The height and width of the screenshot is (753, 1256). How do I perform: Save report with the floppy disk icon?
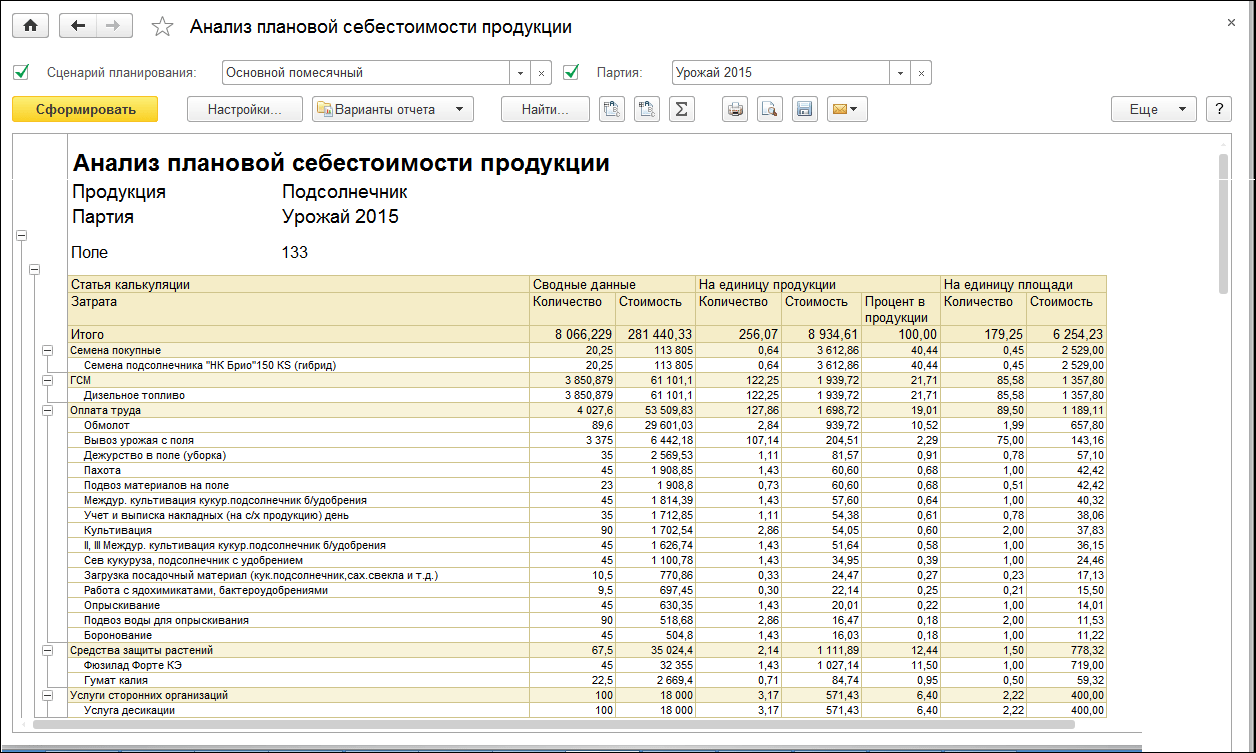tap(804, 109)
